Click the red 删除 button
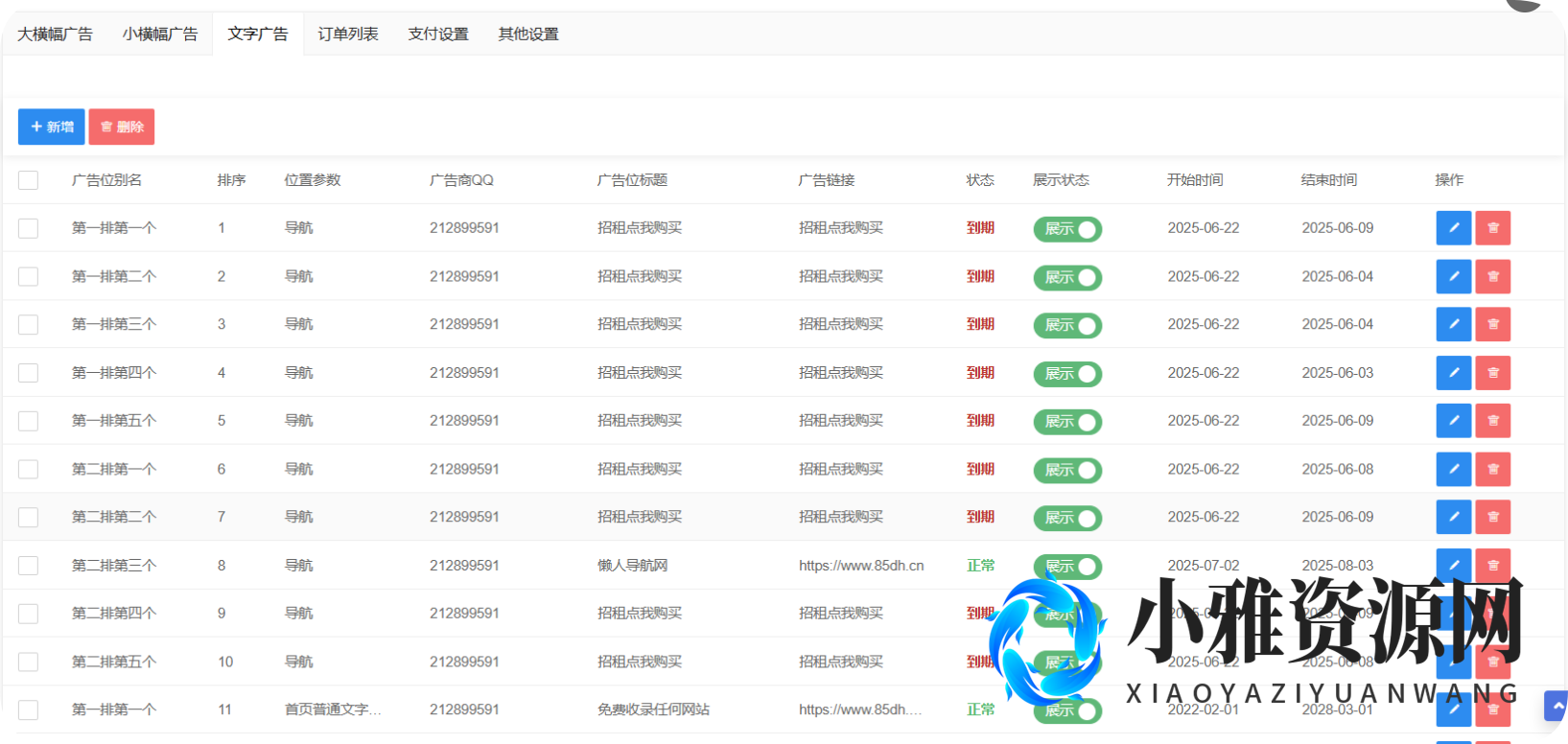 point(122,127)
